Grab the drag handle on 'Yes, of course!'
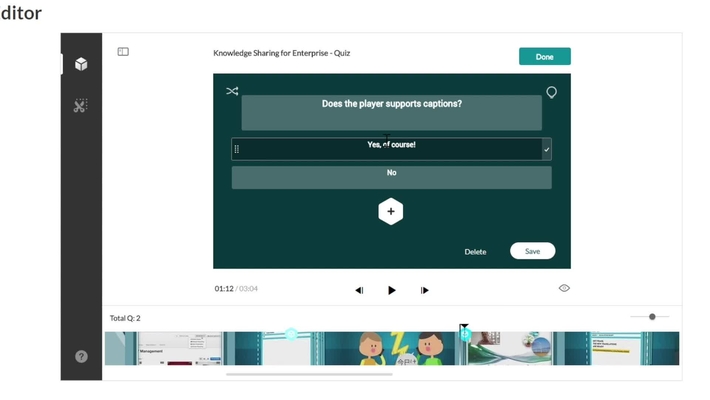This screenshot has width=710, height=400. (237, 149)
